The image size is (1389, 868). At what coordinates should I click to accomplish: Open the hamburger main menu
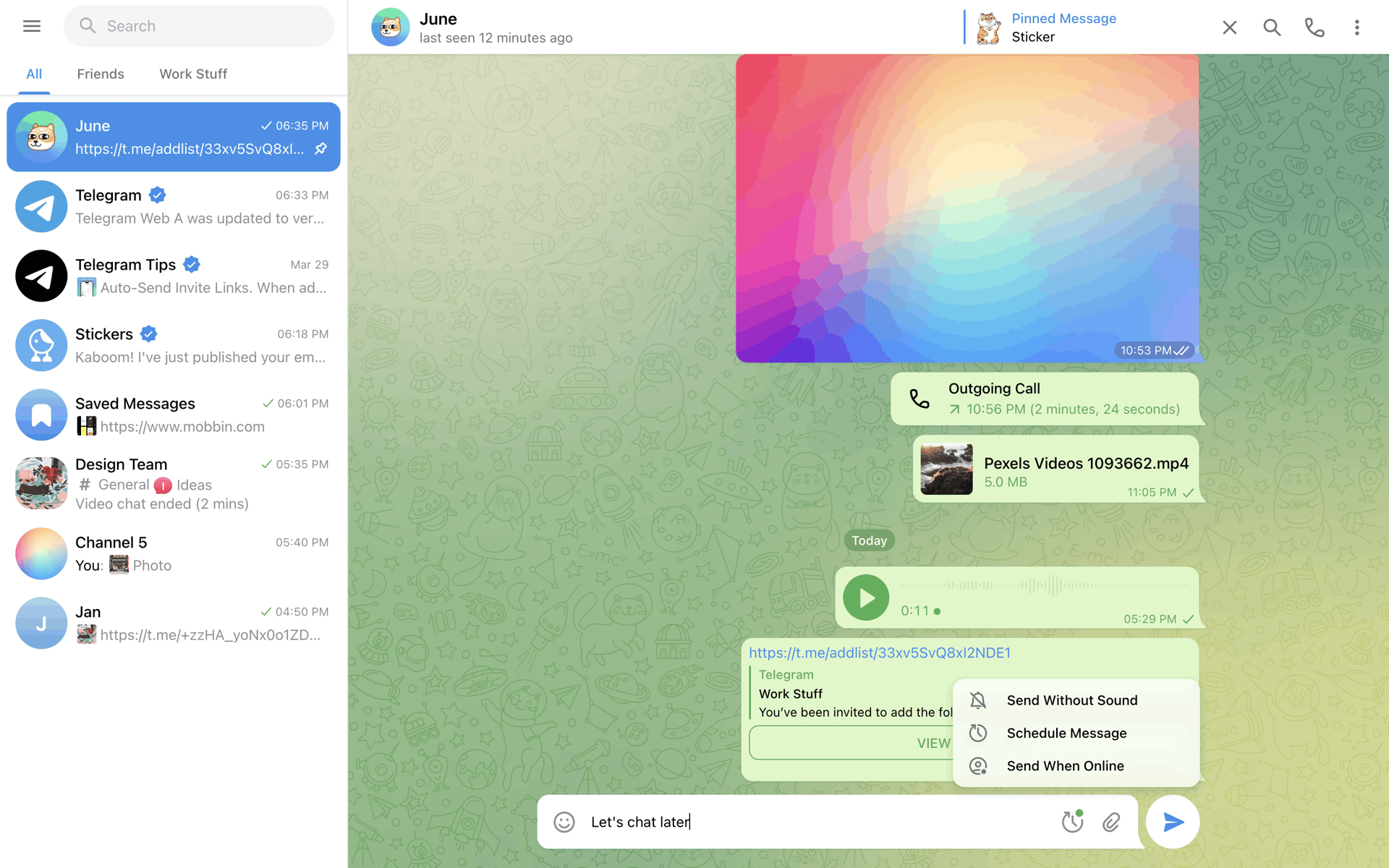click(32, 26)
